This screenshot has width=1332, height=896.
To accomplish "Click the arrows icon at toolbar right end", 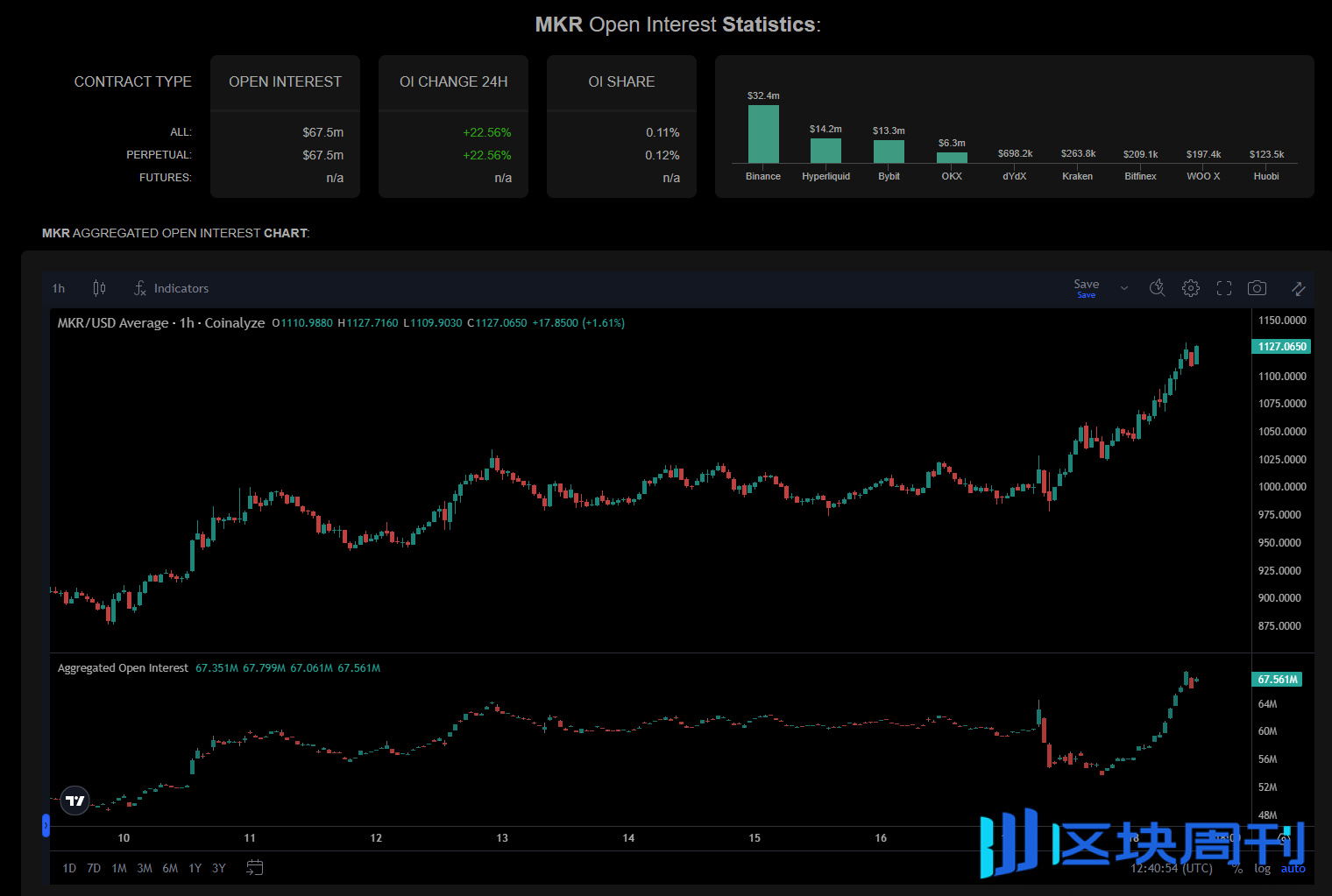I will 1298,288.
